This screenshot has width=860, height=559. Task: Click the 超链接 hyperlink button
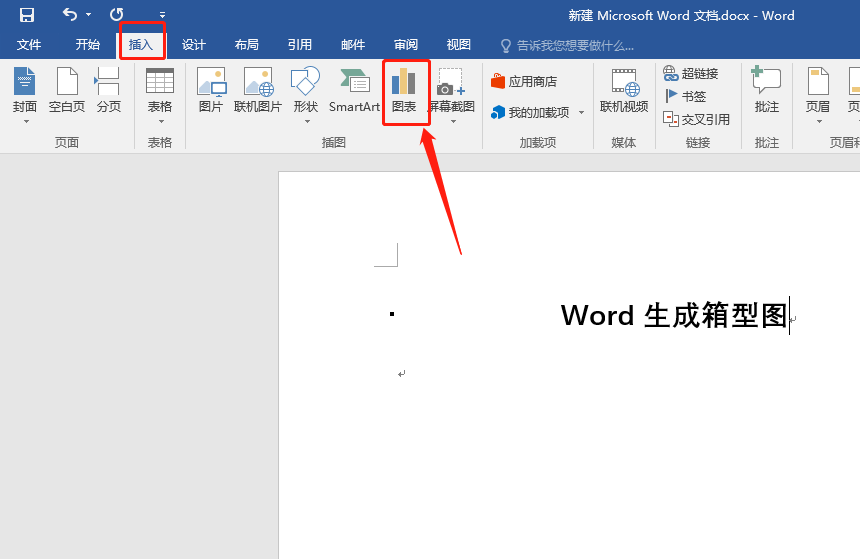691,74
